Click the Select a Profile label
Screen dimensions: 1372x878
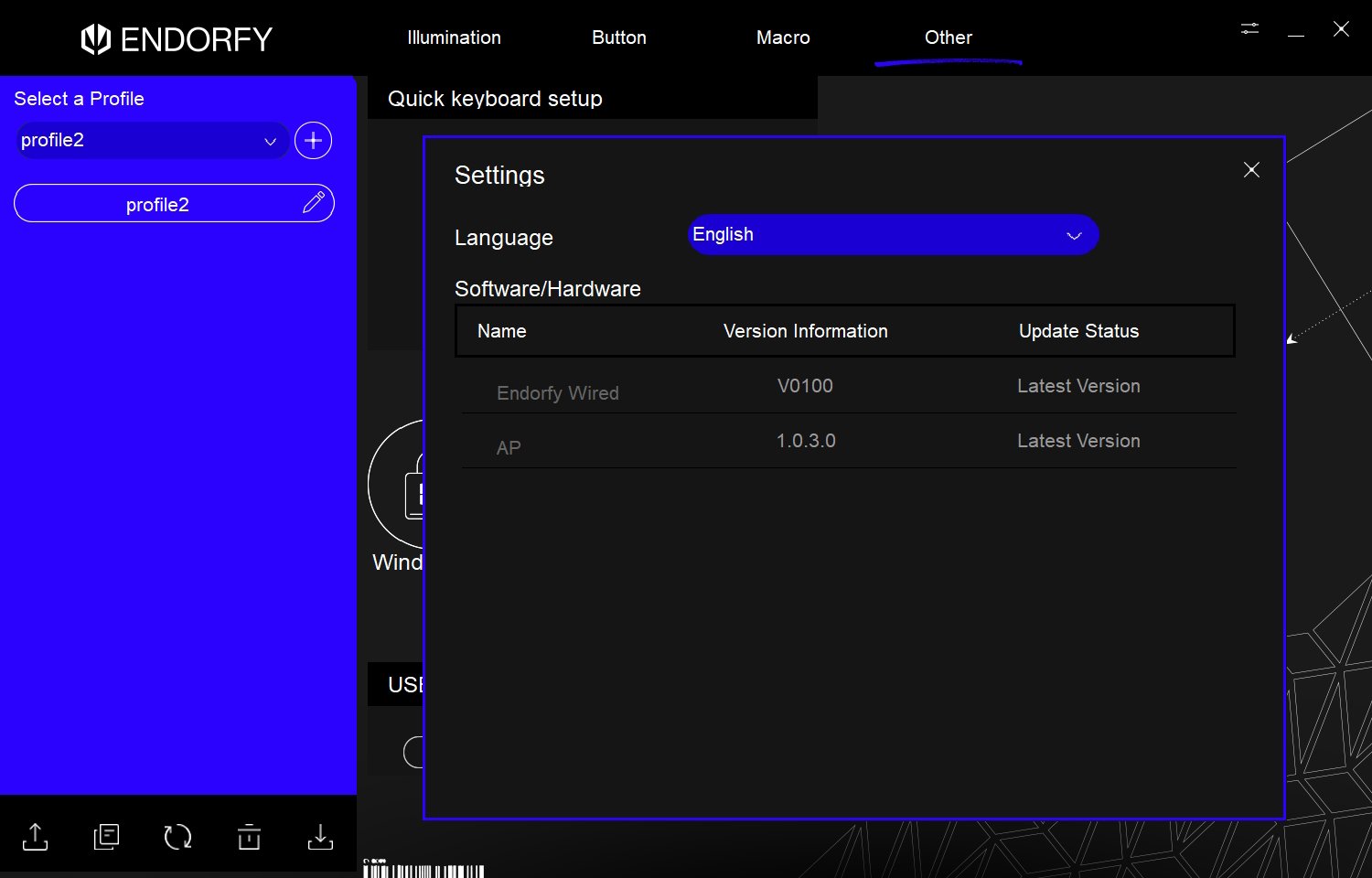(79, 99)
